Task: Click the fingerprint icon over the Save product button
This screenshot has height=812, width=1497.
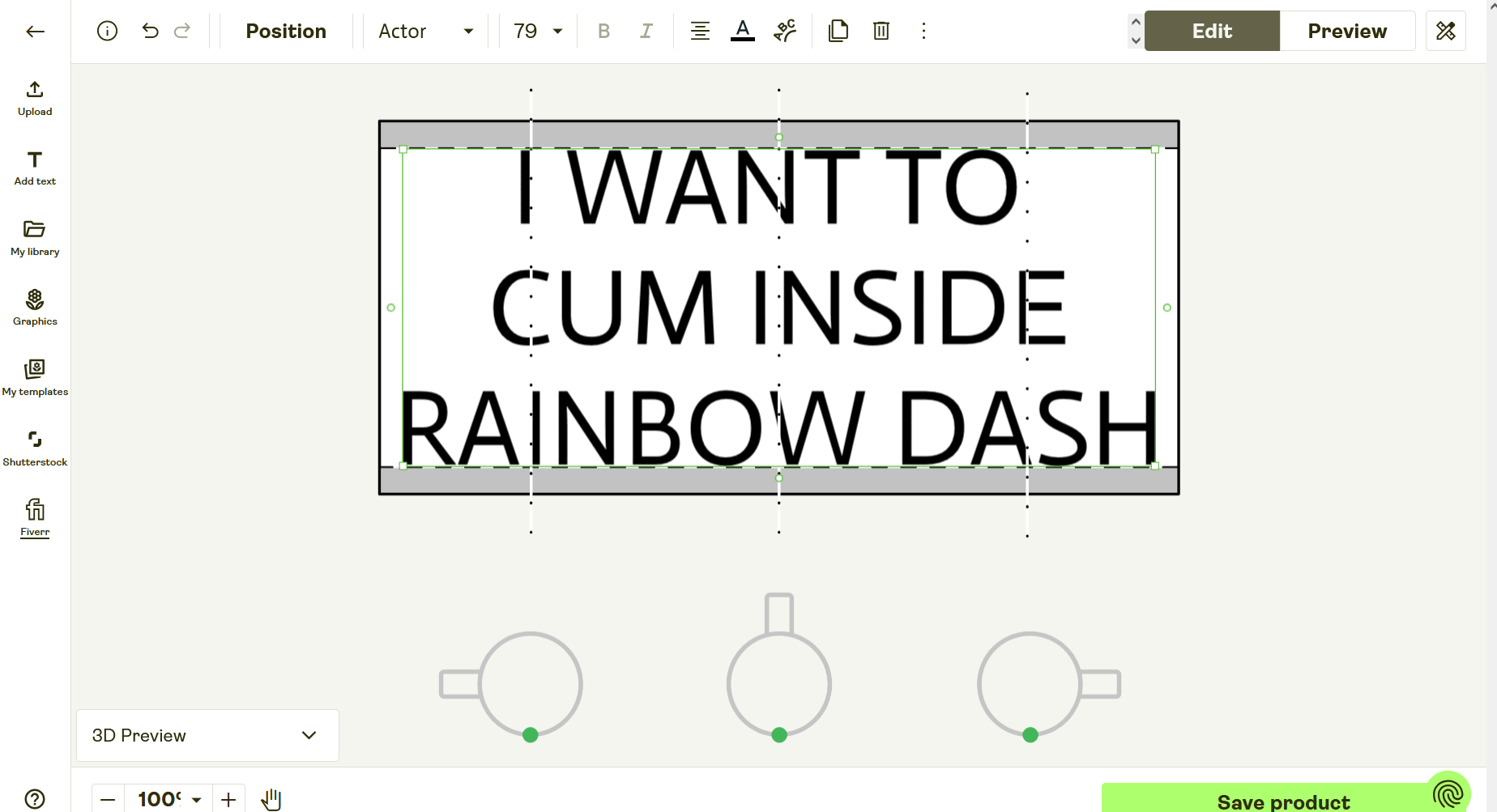Action: tap(1448, 793)
